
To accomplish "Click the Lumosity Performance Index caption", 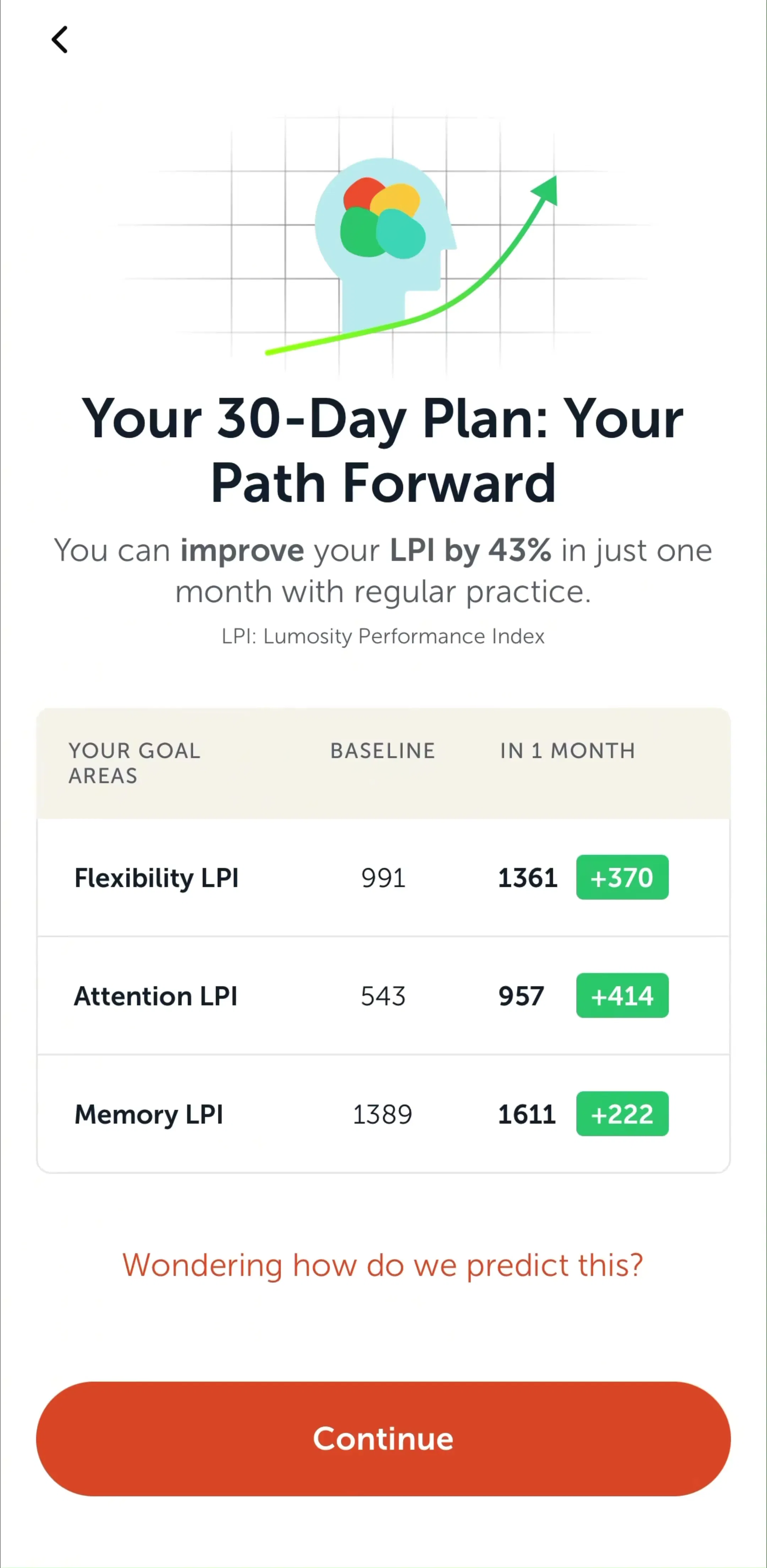I will 383,636.
